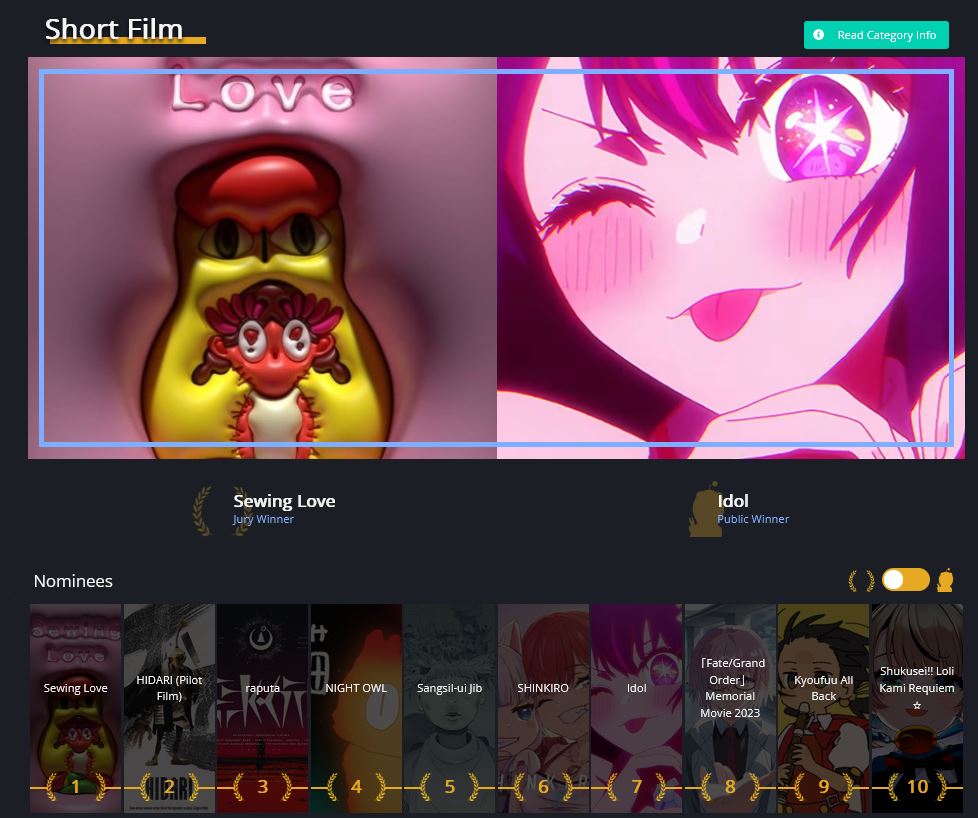Open the Idol winner banner image
The height and width of the screenshot is (818, 978).
click(730, 257)
